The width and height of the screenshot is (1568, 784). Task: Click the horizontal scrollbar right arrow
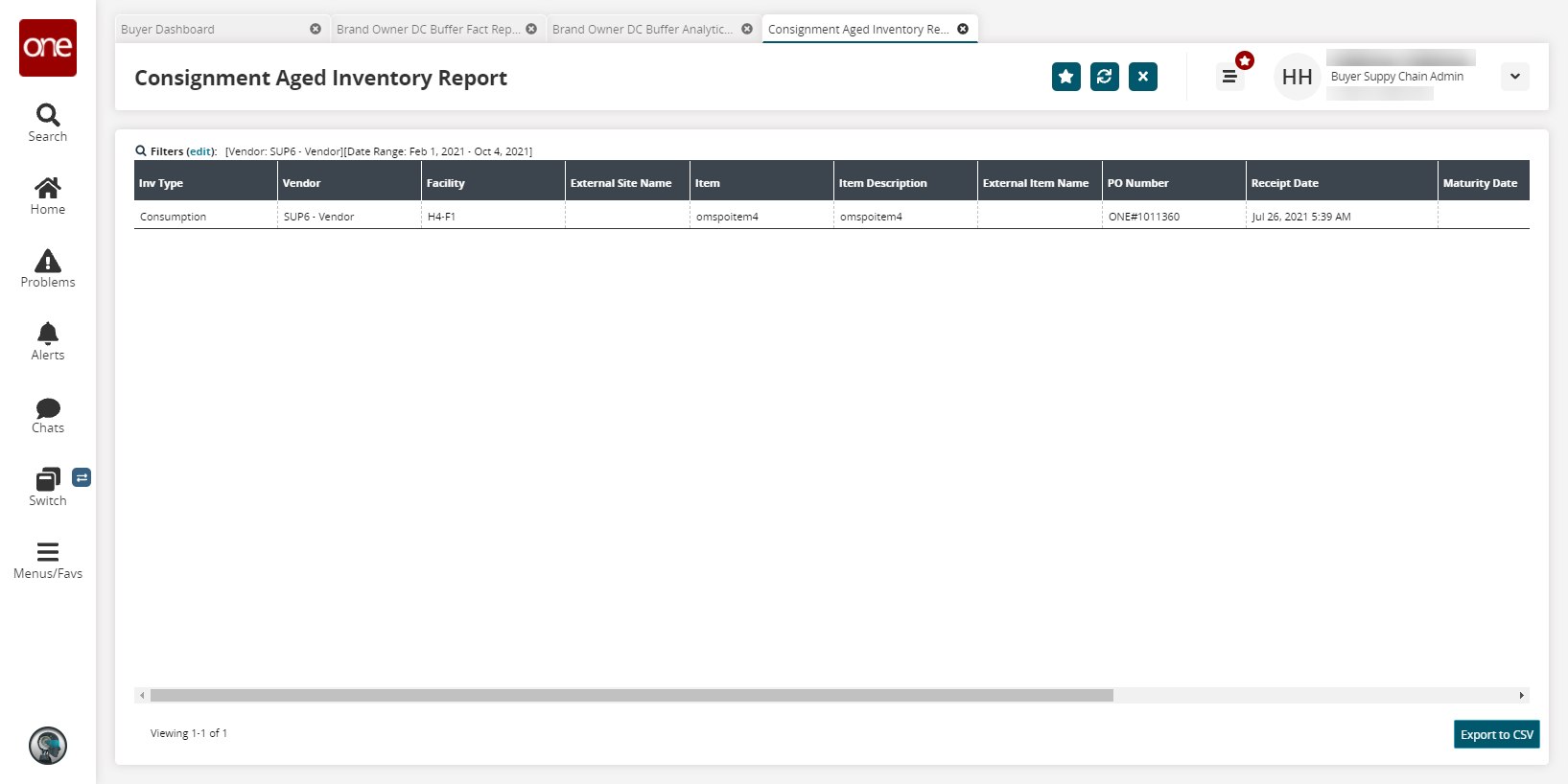pos(1521,696)
